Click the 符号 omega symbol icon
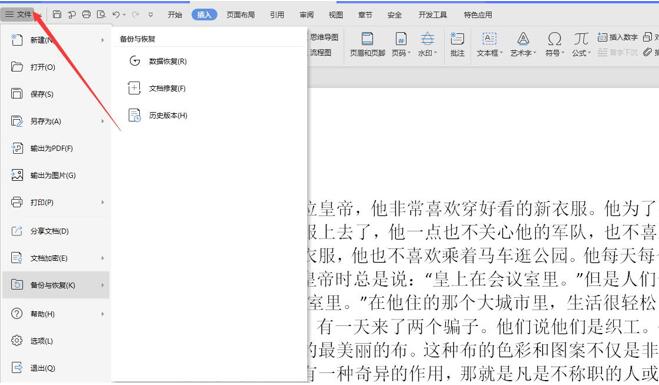Screen dimensions: 659x385 (554, 39)
